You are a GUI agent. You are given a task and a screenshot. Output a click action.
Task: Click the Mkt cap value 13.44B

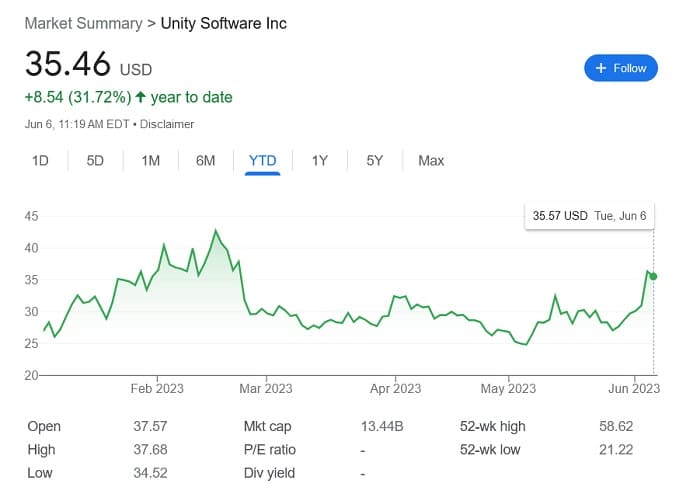coord(382,426)
